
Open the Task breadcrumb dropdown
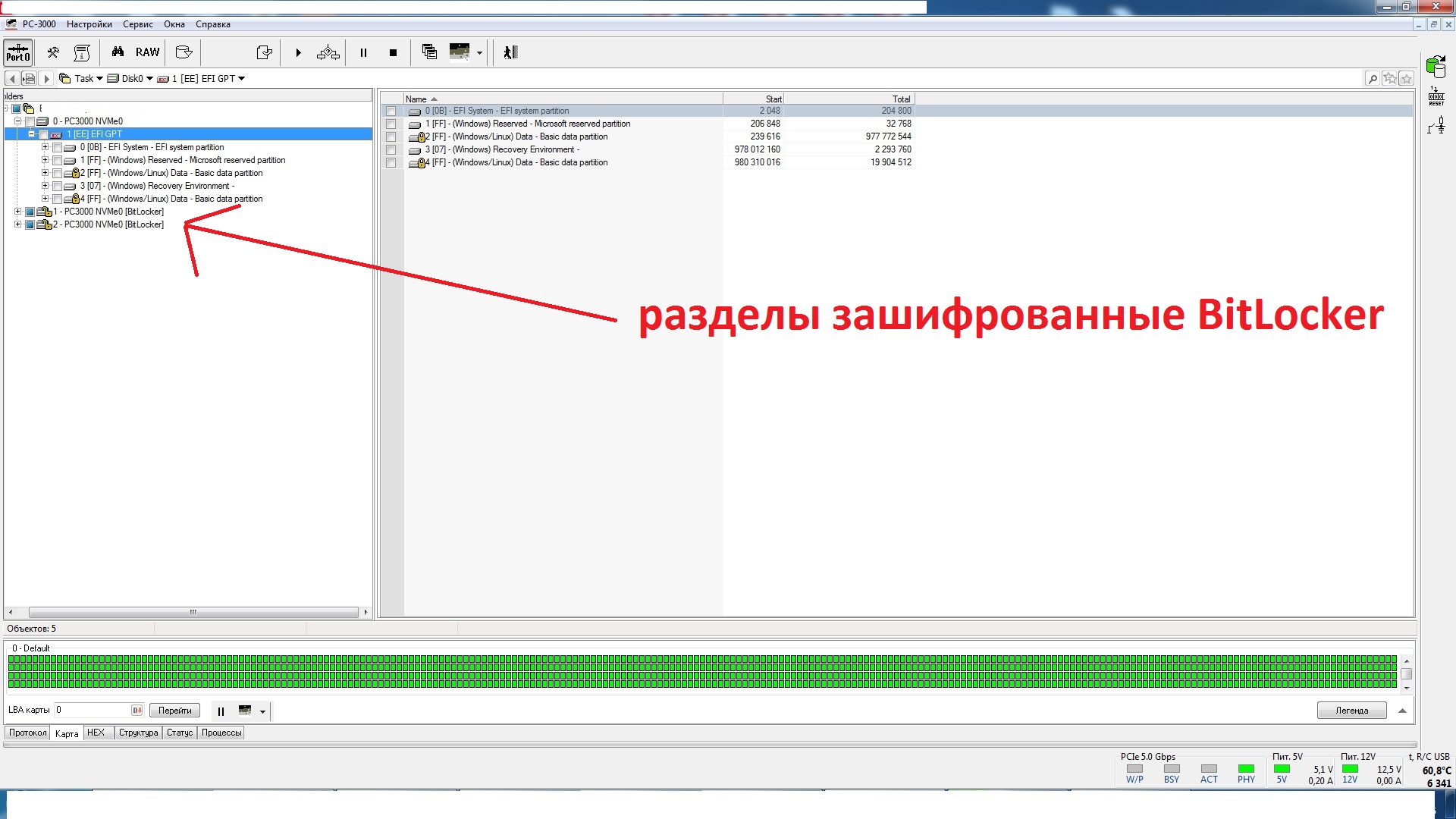point(99,79)
